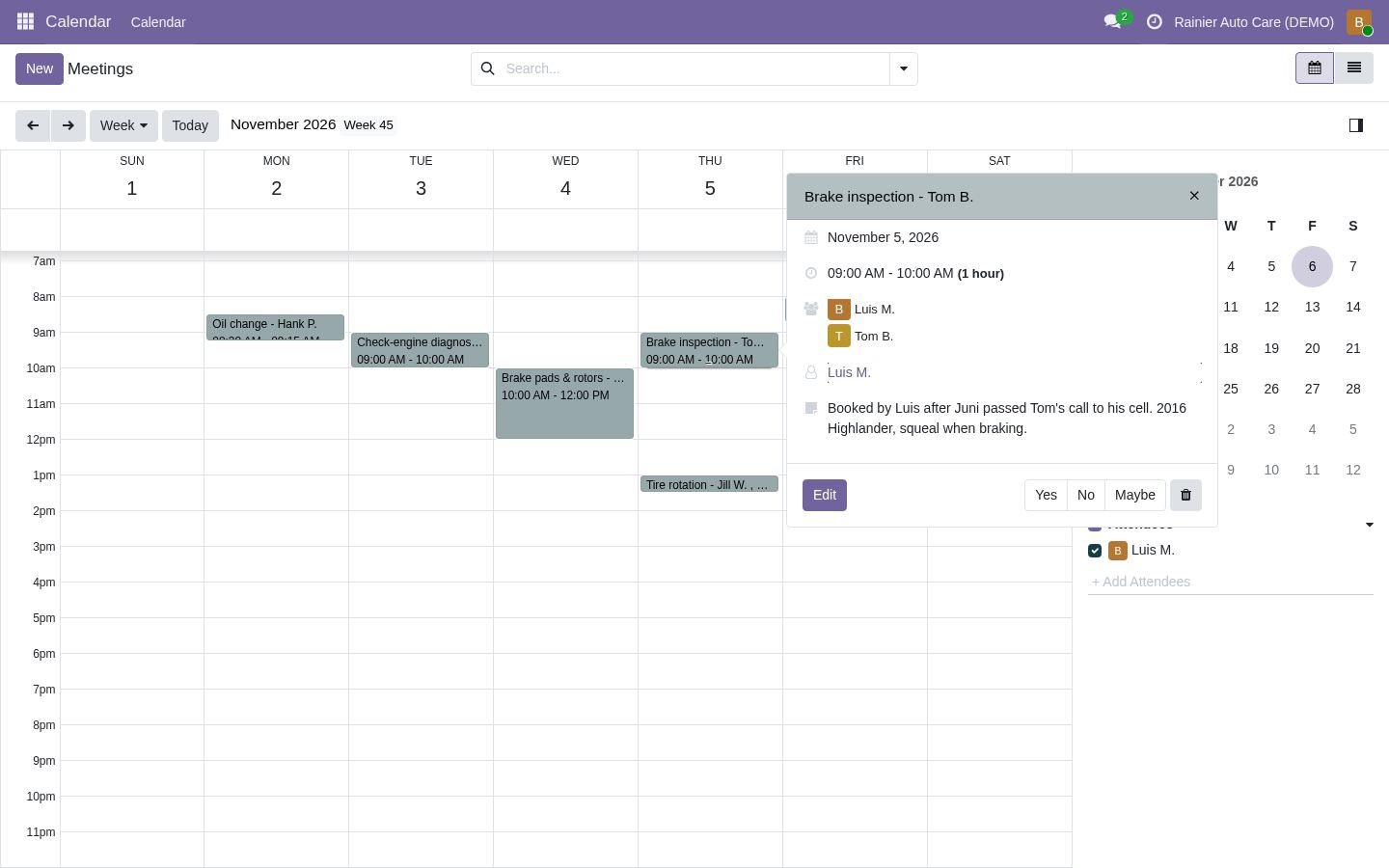Viewport: 1389px width, 868px height.
Task: Go to previous week arrow
Action: pos(33,125)
